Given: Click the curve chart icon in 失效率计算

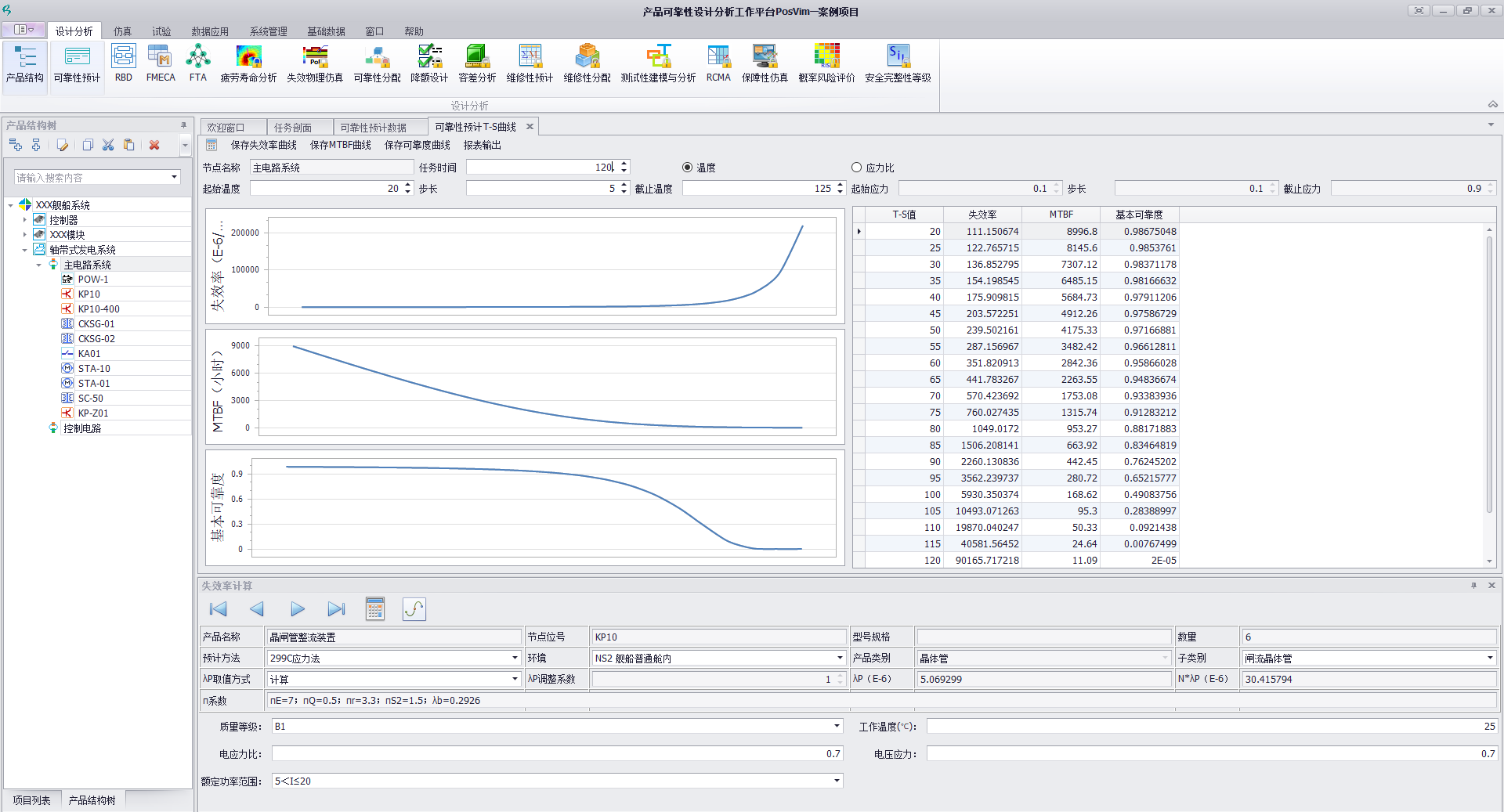Looking at the screenshot, I should point(414,609).
